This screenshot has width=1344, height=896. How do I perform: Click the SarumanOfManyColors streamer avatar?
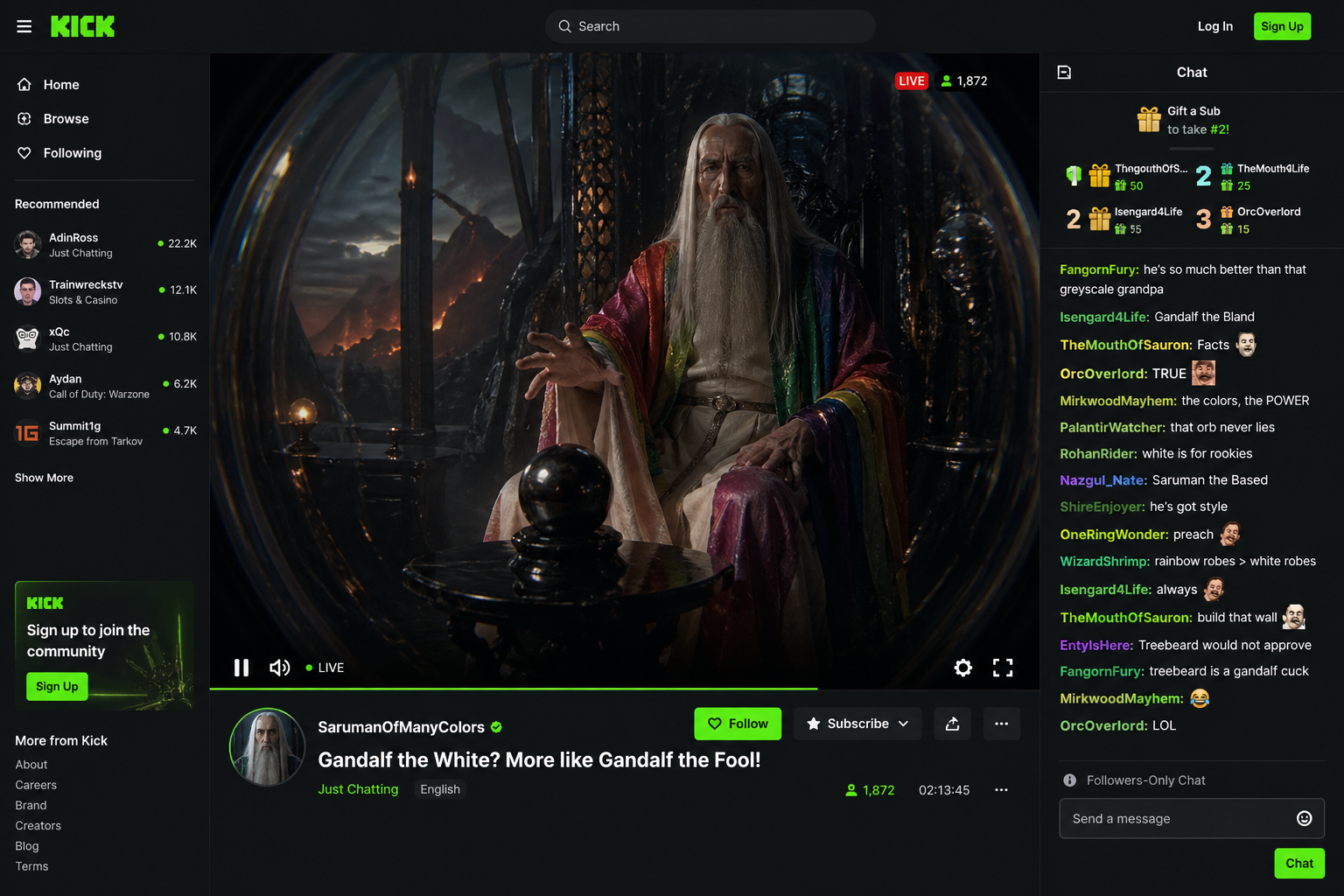click(x=267, y=747)
